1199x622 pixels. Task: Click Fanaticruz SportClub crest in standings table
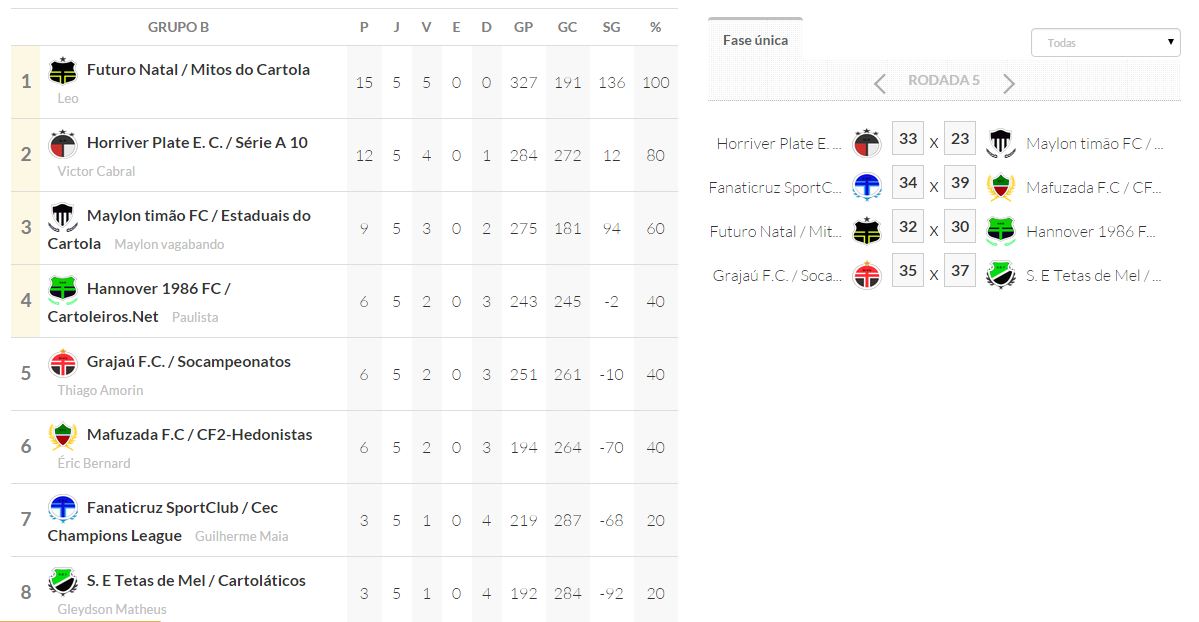[63, 509]
